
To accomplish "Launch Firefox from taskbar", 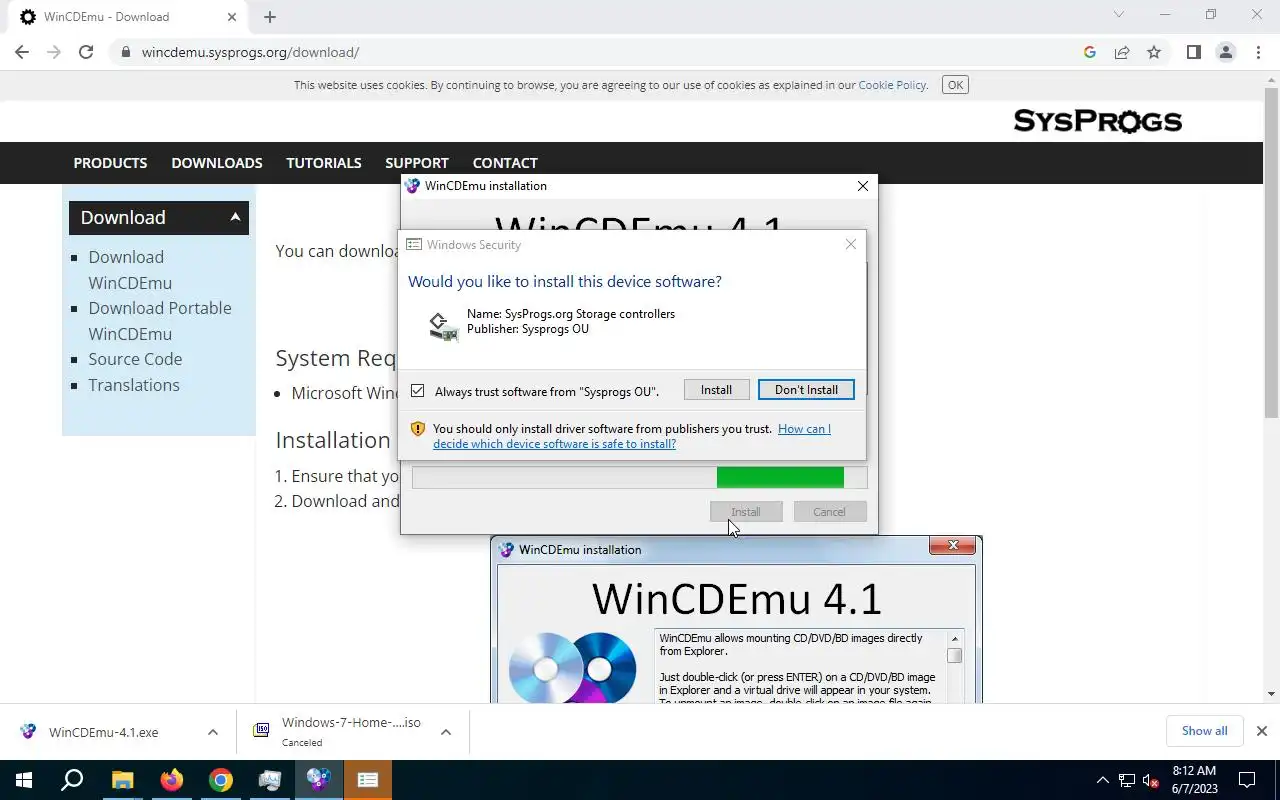I will (171, 780).
